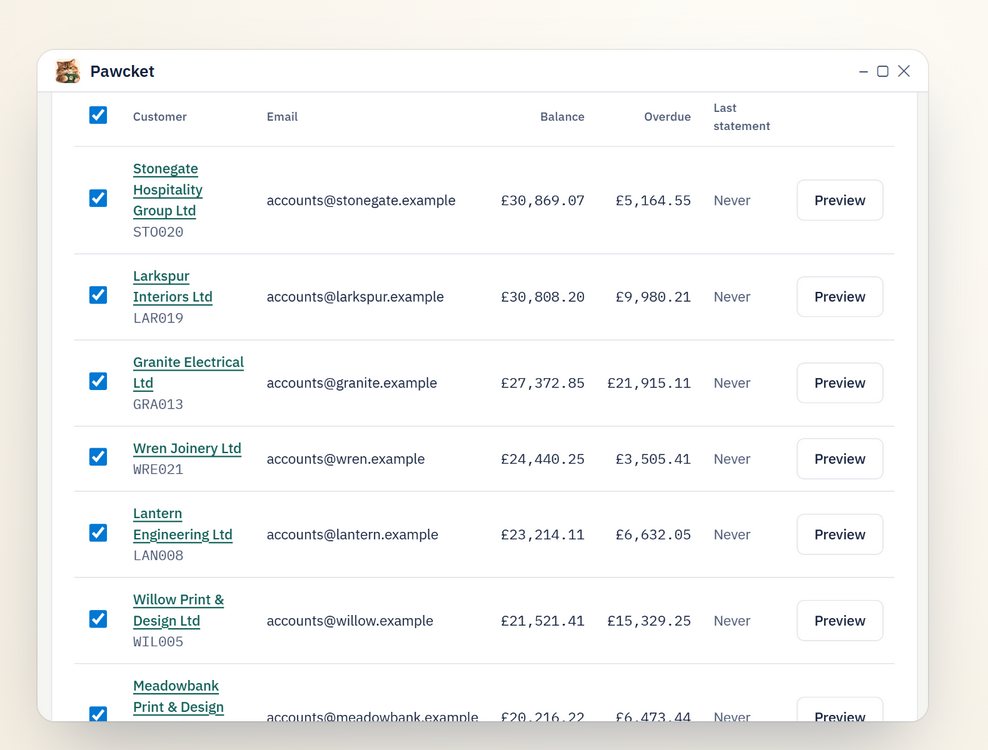The height and width of the screenshot is (750, 988).
Task: Open Lantern Engineering Ltd customer link
Action: coord(183,524)
